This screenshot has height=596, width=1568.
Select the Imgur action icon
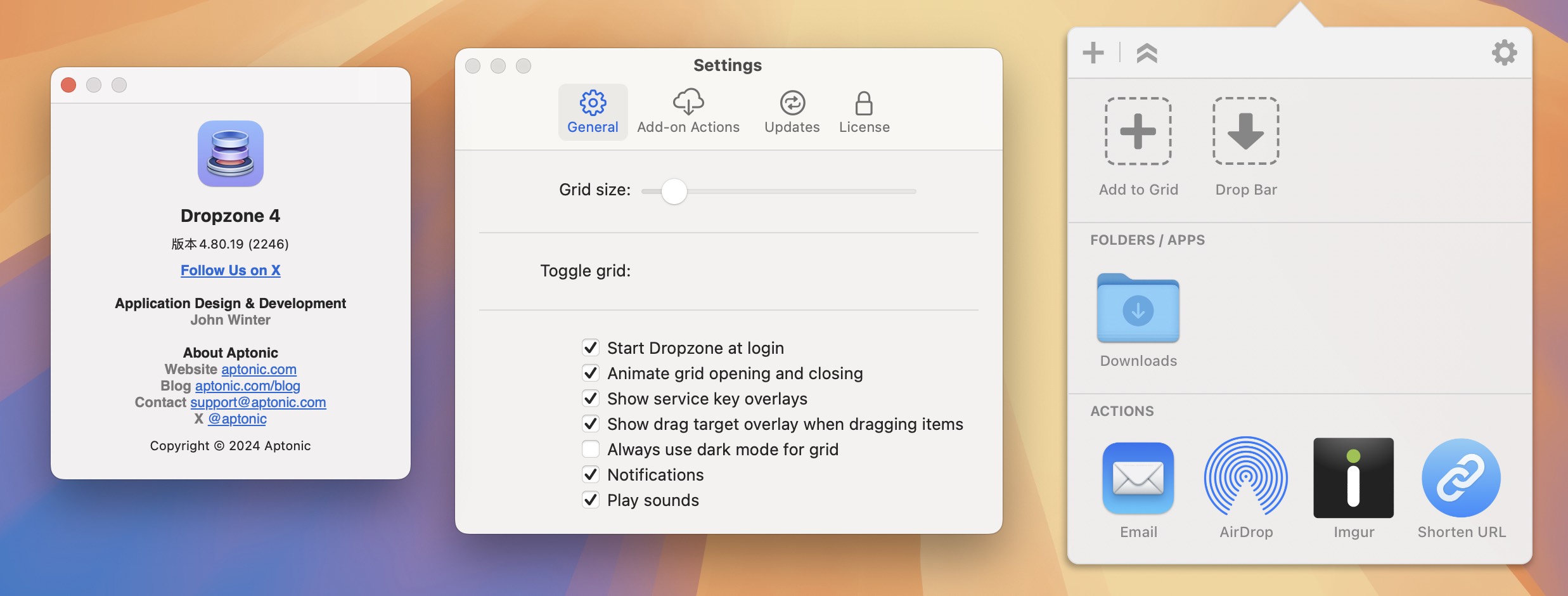[1354, 478]
